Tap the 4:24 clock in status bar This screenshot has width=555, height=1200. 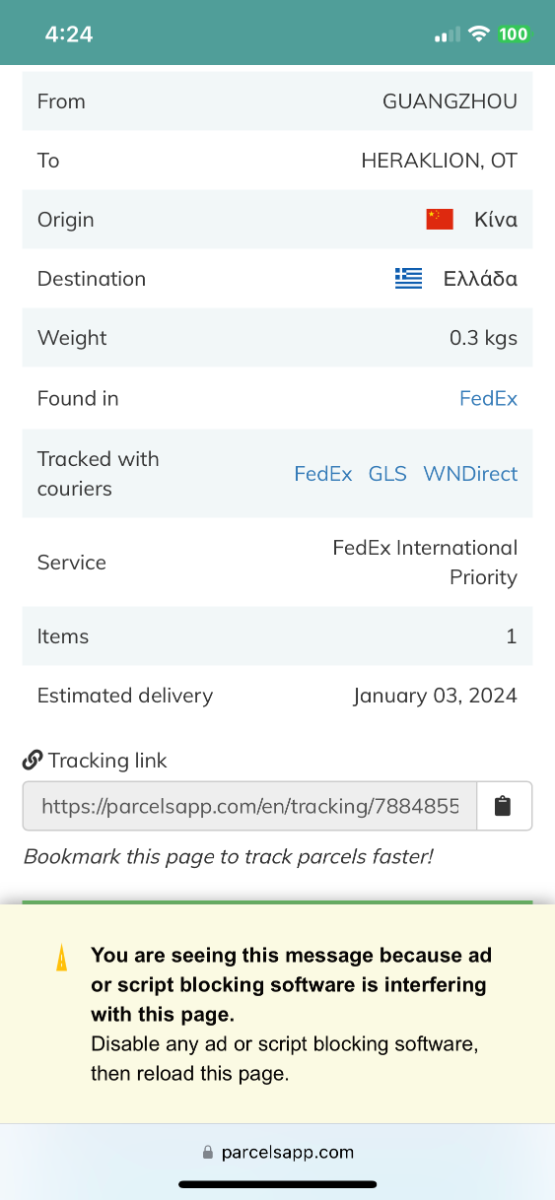coord(69,34)
